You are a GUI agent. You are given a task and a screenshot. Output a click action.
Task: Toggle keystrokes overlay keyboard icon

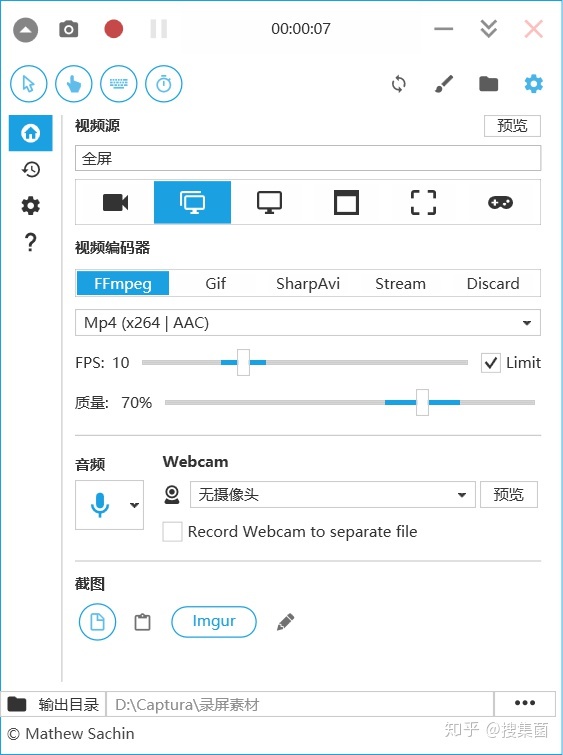coord(118,84)
